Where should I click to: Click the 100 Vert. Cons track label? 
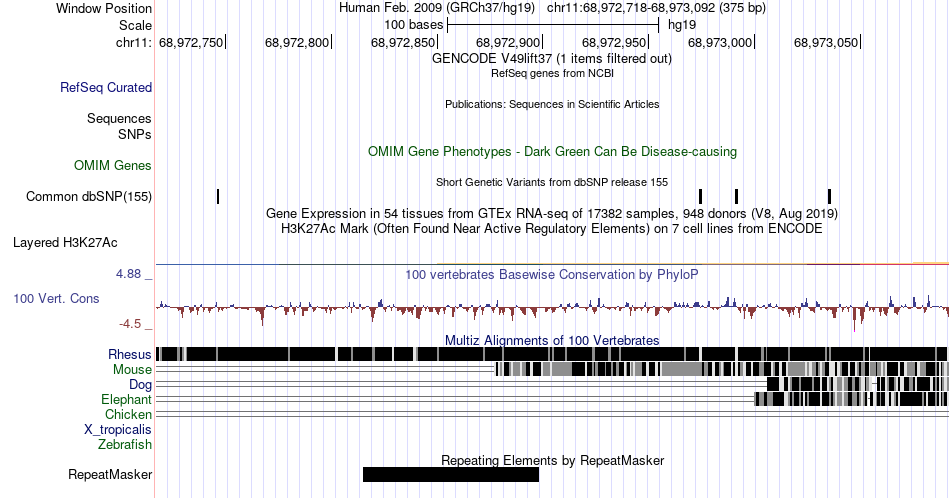click(56, 298)
